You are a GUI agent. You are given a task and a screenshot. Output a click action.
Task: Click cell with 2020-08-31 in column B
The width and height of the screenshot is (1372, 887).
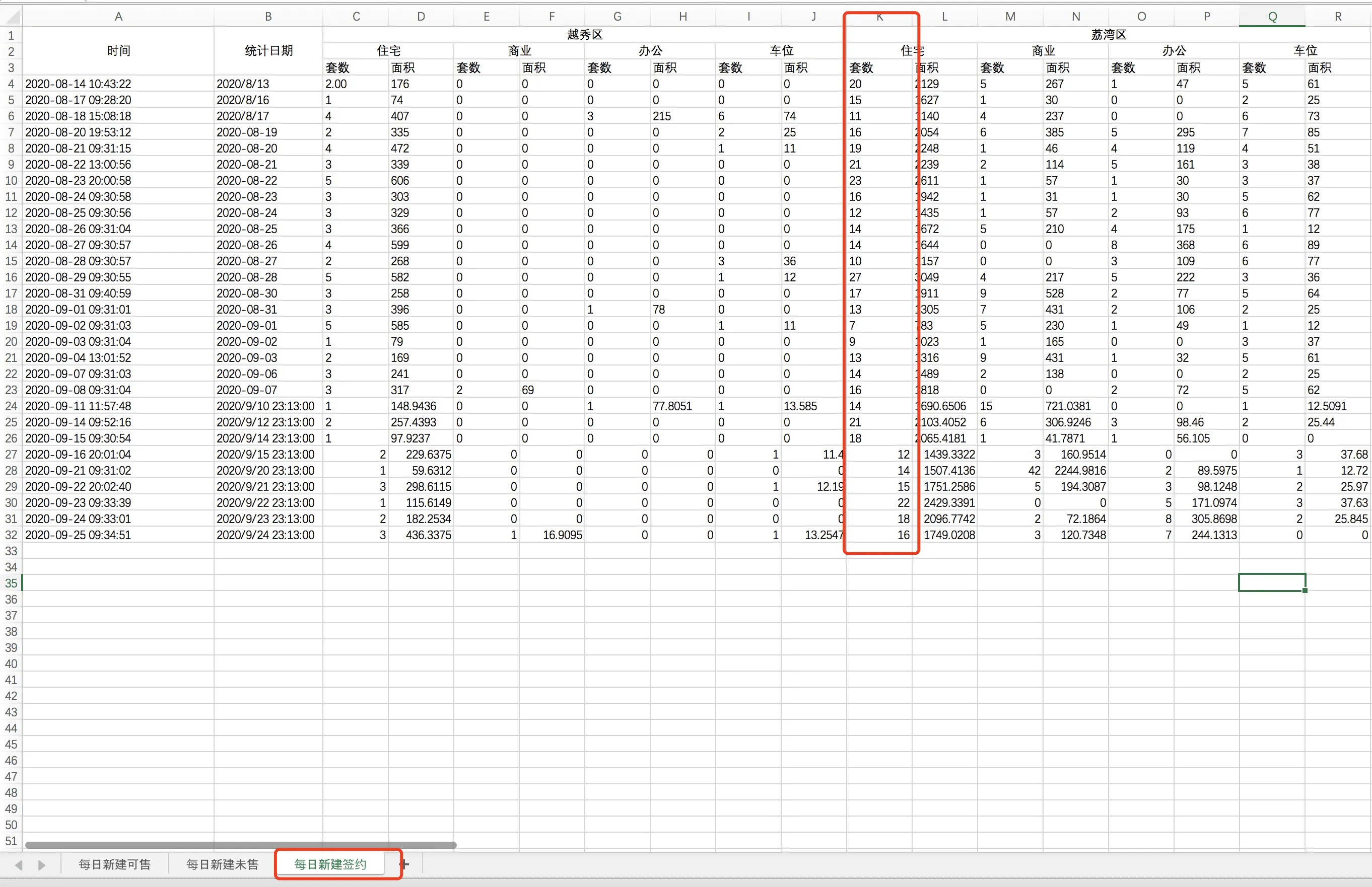(268, 310)
